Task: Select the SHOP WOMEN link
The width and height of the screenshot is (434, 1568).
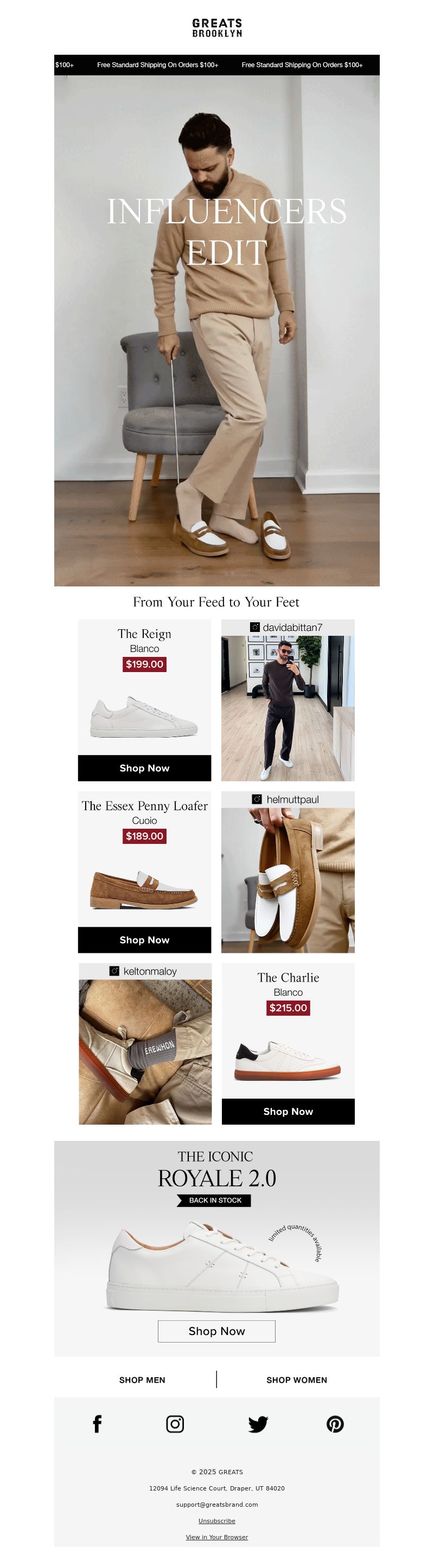Action: coord(297,1380)
